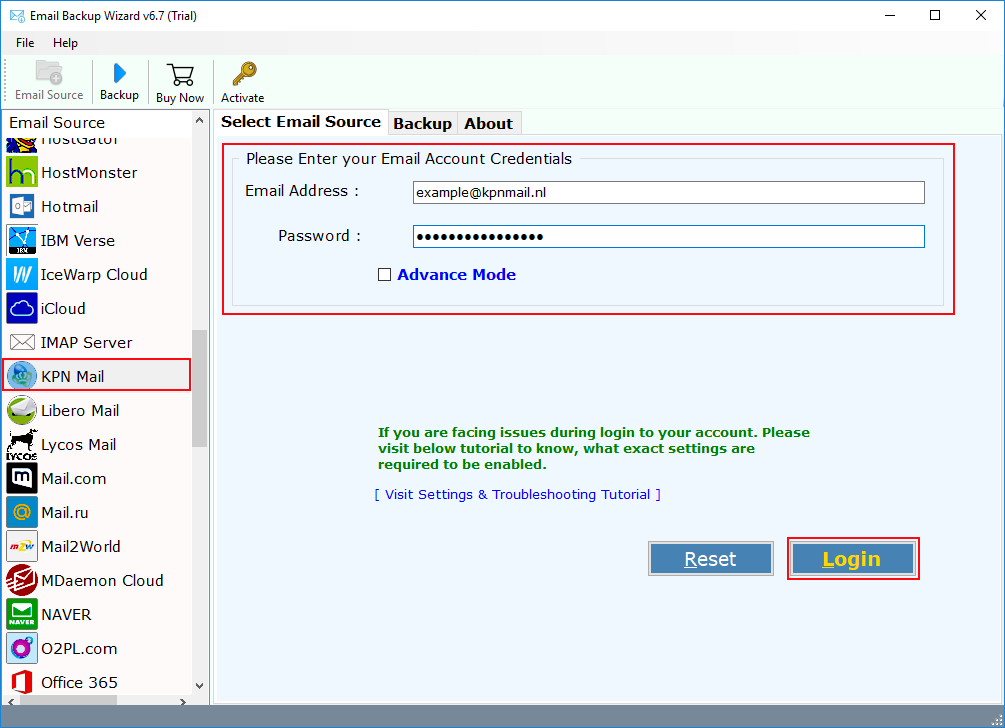Viewport: 1005px width, 728px height.
Task: Select the MDaemon Cloud icon
Action: tap(22, 580)
